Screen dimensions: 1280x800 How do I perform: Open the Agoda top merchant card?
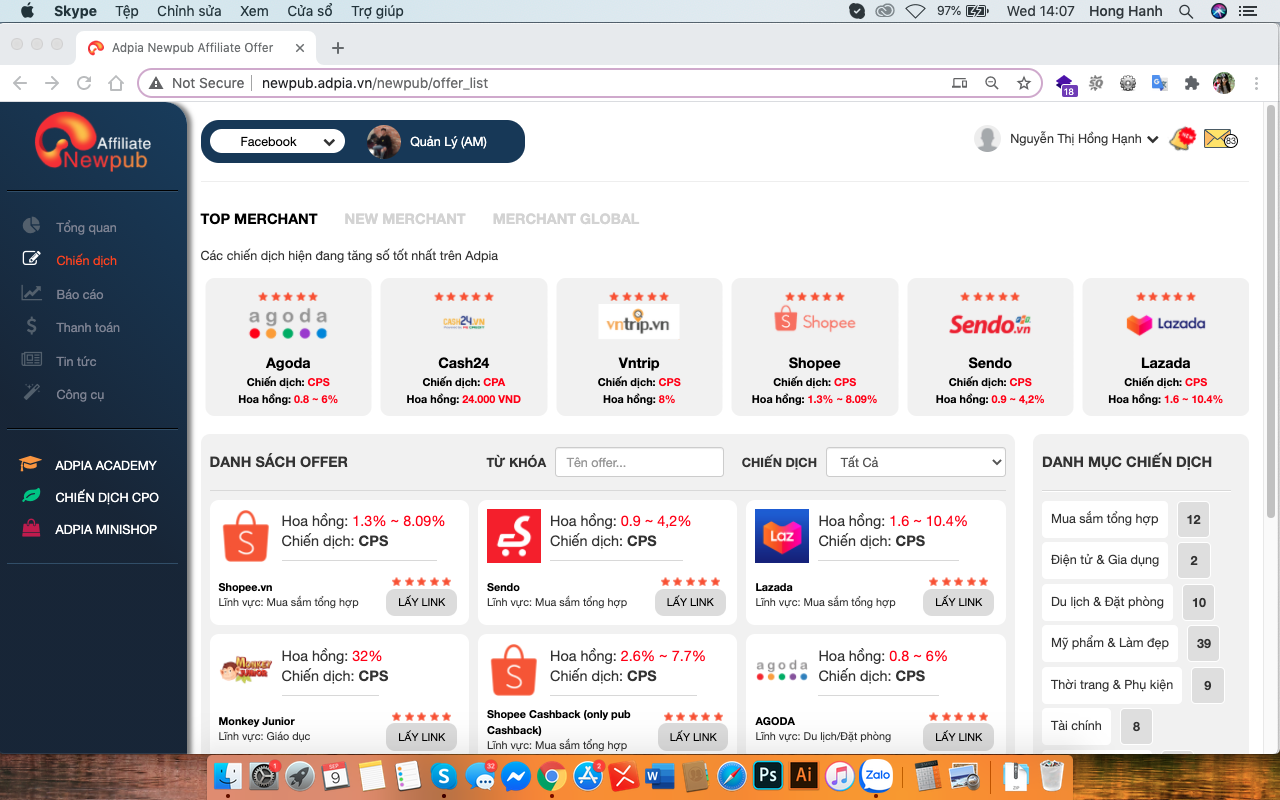[288, 347]
